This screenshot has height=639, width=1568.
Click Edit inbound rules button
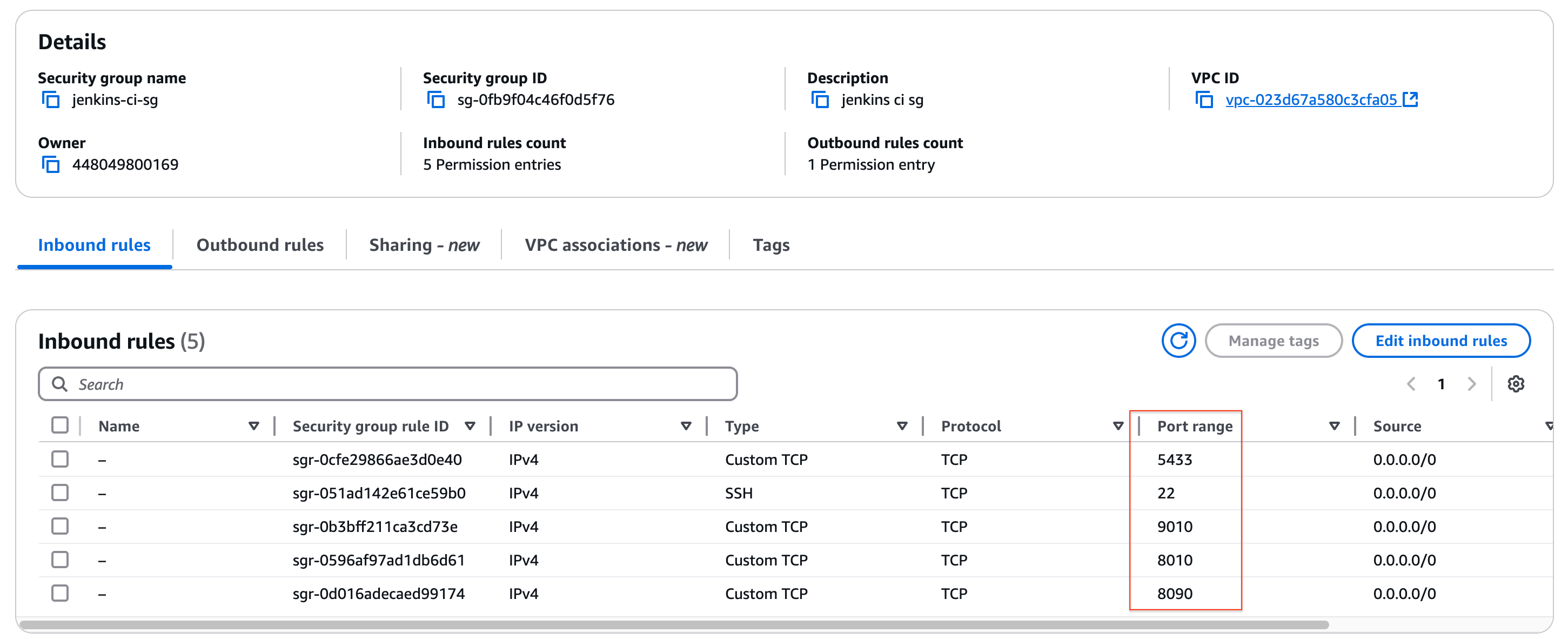click(1441, 341)
